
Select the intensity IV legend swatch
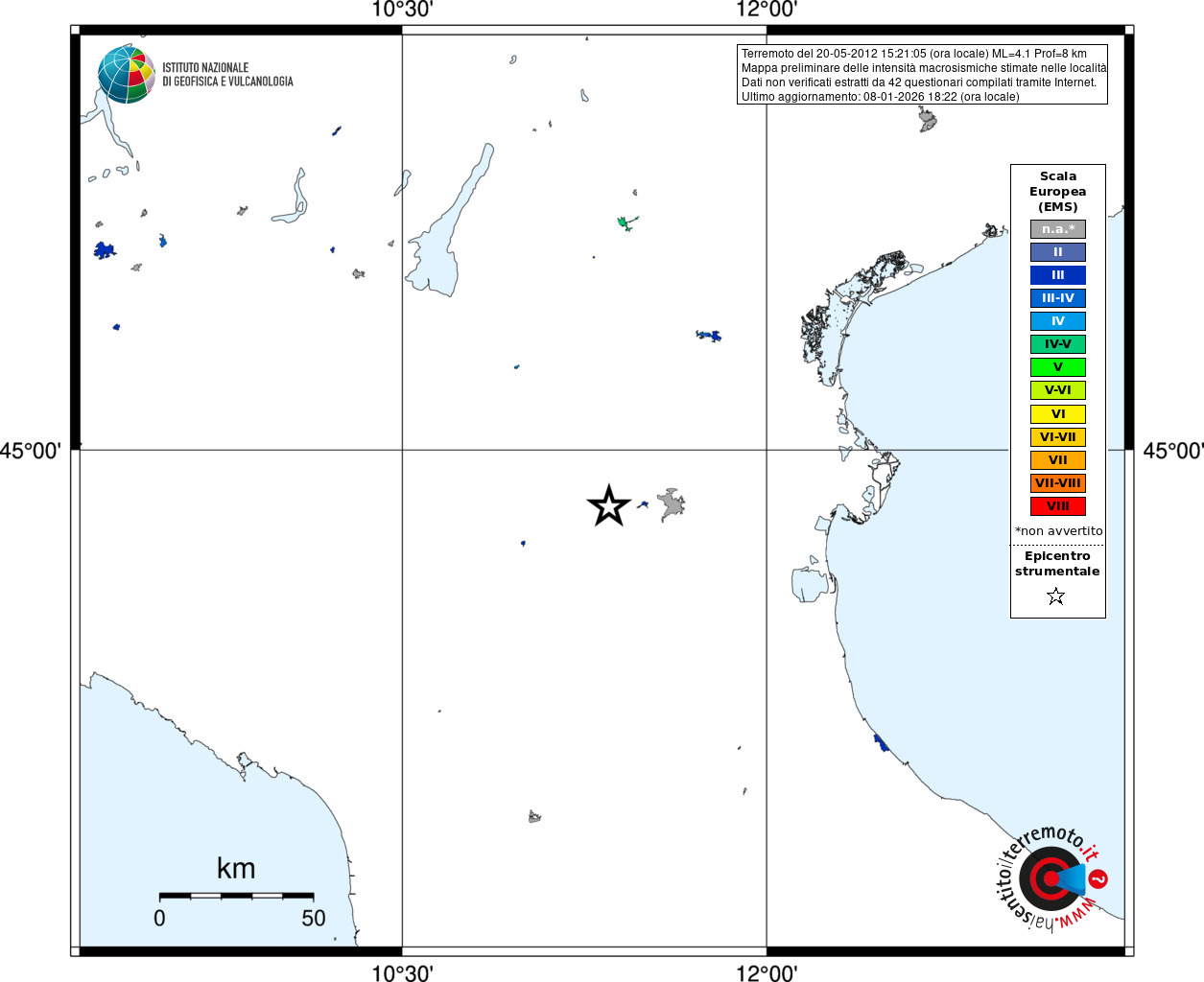tap(1058, 321)
